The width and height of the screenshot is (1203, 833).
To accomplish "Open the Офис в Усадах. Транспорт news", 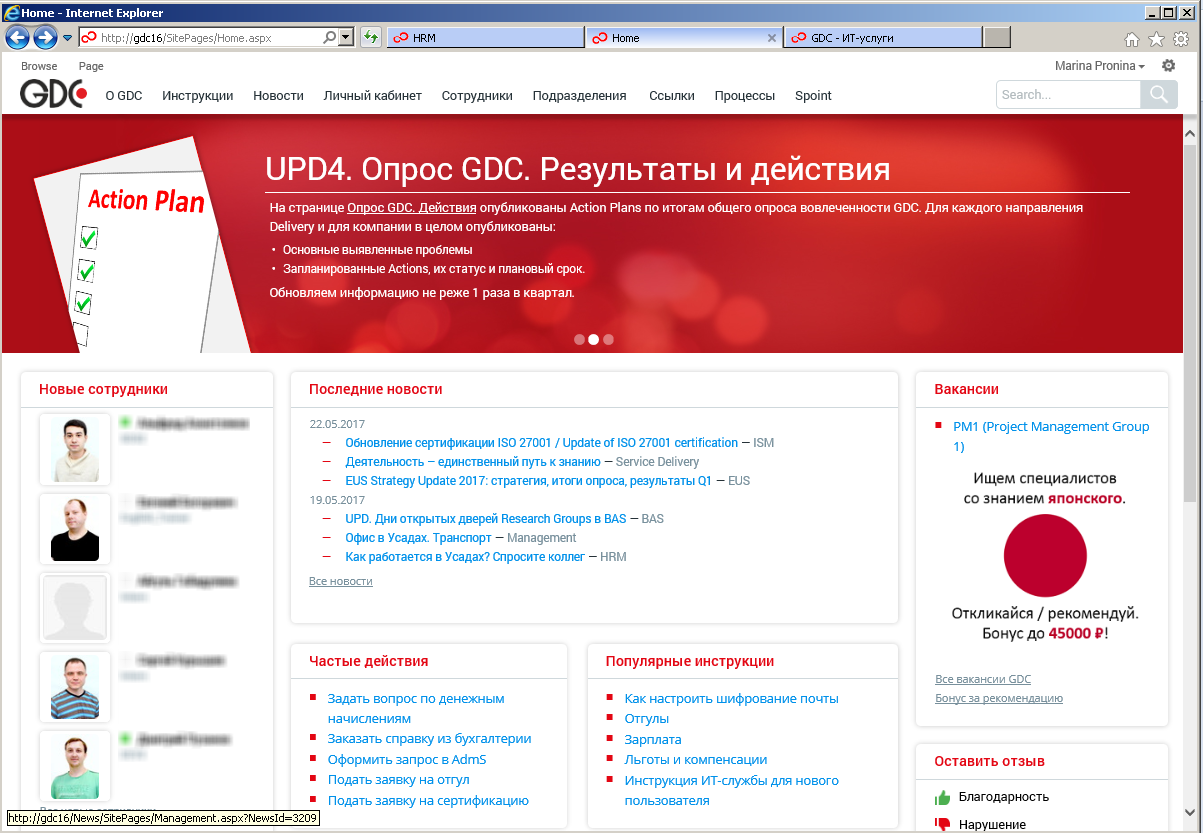I will point(418,538).
